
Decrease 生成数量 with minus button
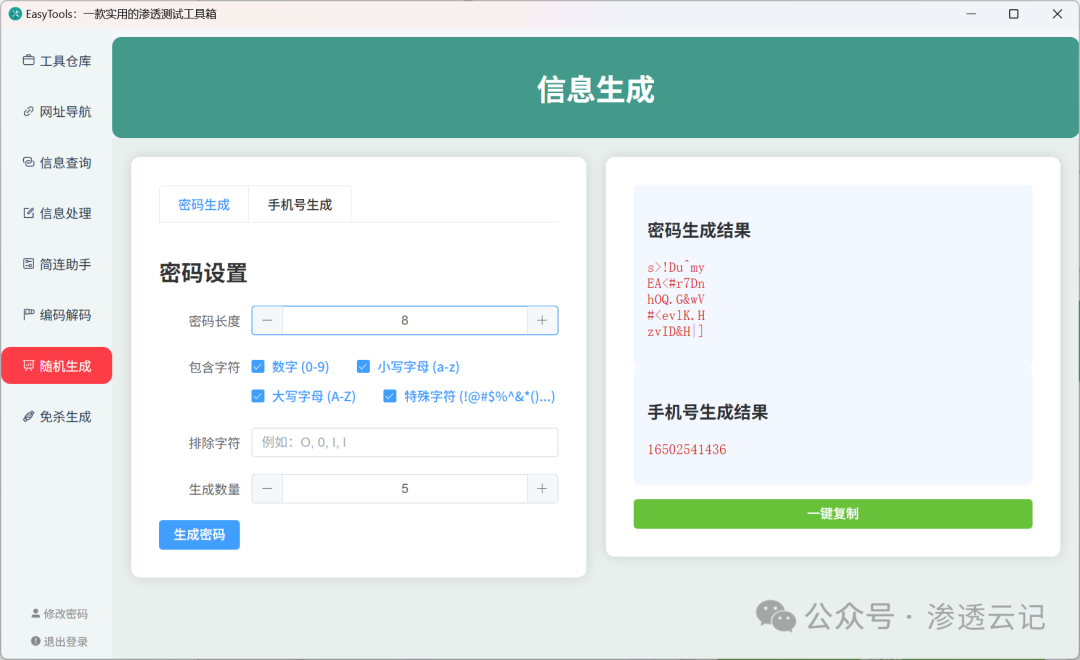pos(267,488)
